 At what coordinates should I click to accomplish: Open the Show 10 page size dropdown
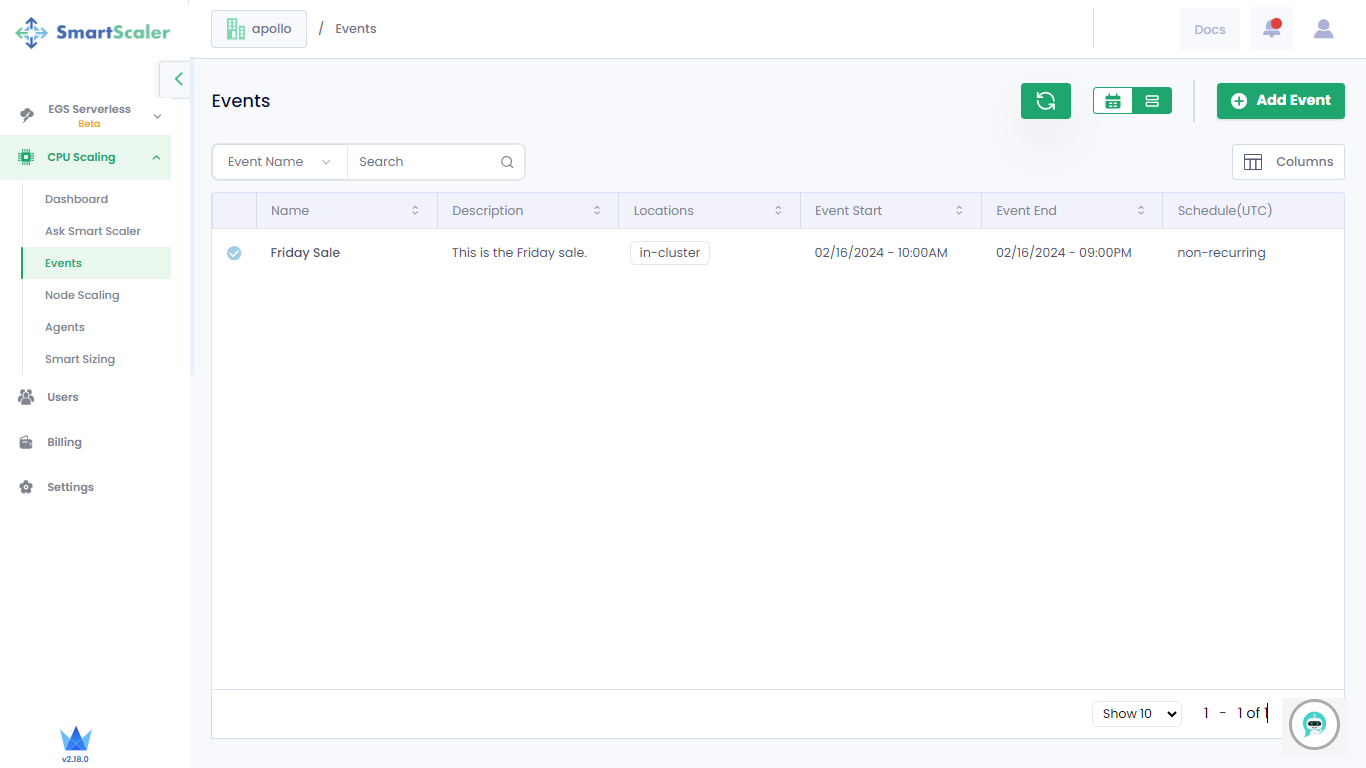click(x=1136, y=714)
